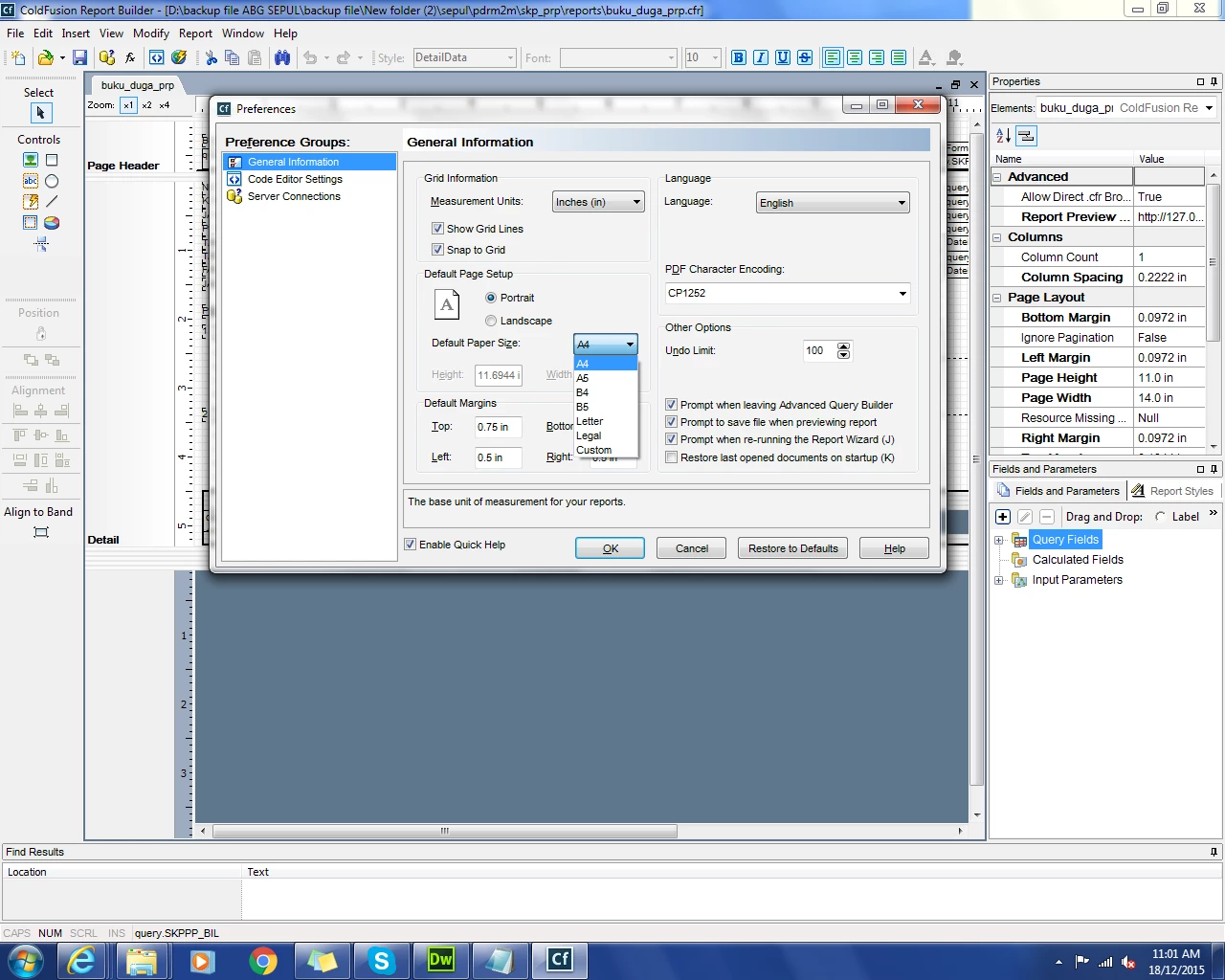
Task: Select the abc text label tool
Action: [x=31, y=181]
